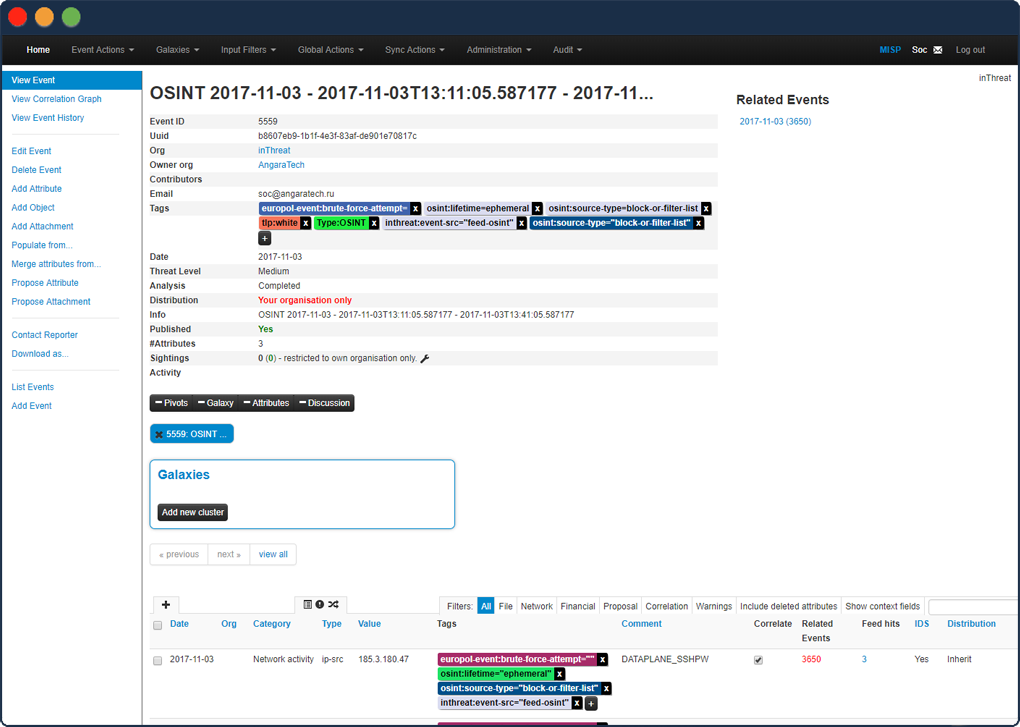Click the exclamation mark icon

(319, 605)
